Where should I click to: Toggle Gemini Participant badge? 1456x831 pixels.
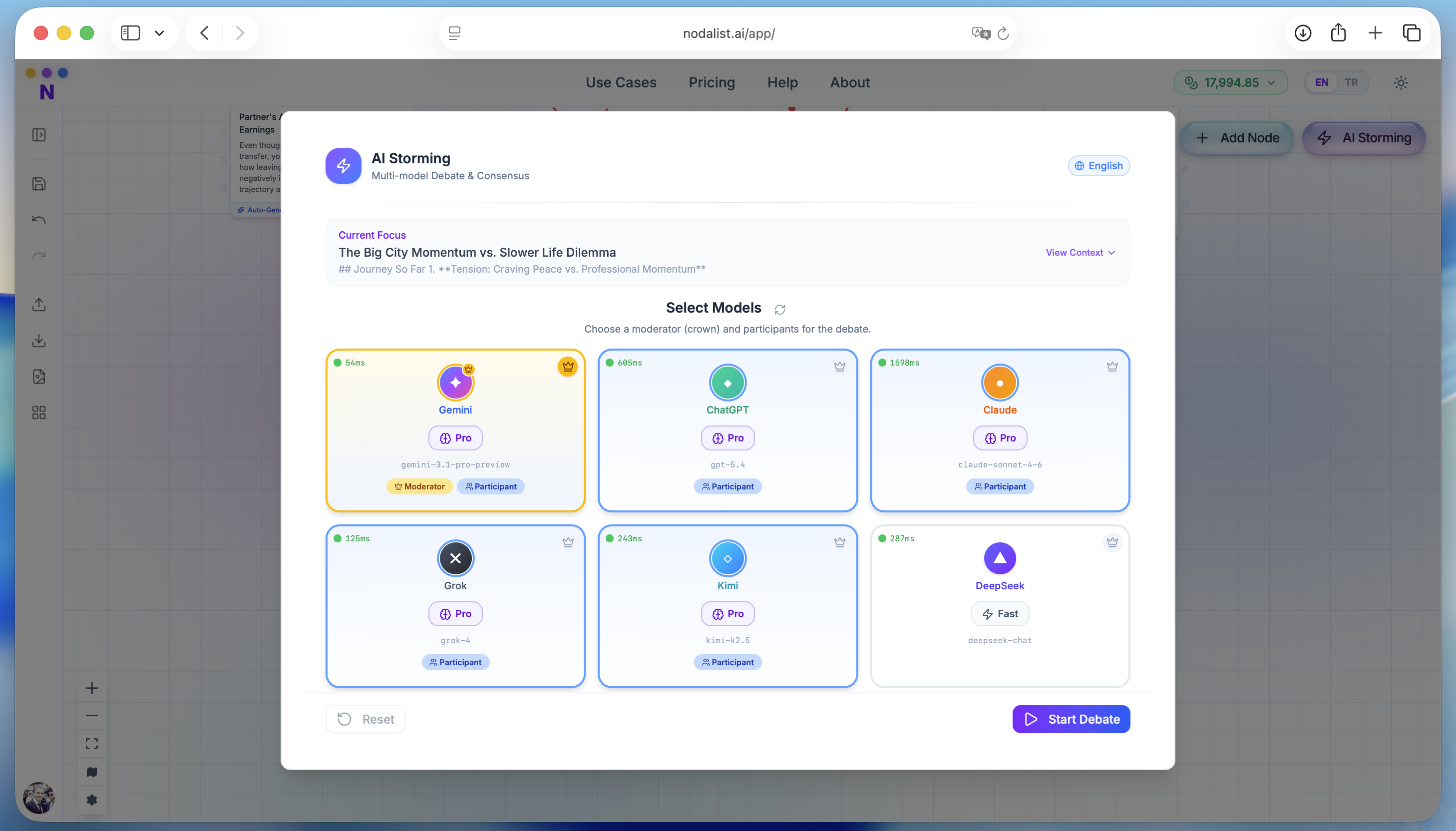tap(491, 486)
